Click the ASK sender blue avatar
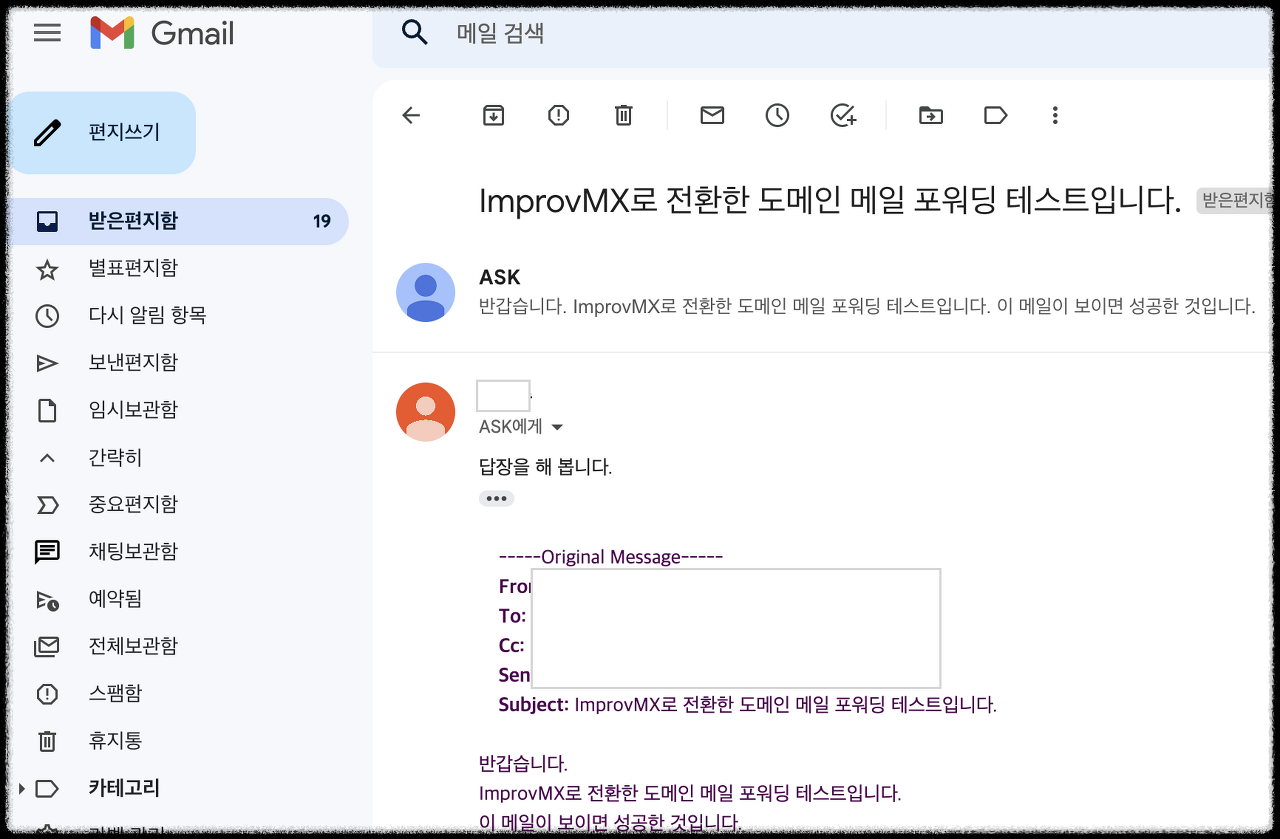1280x839 pixels. pos(426,293)
